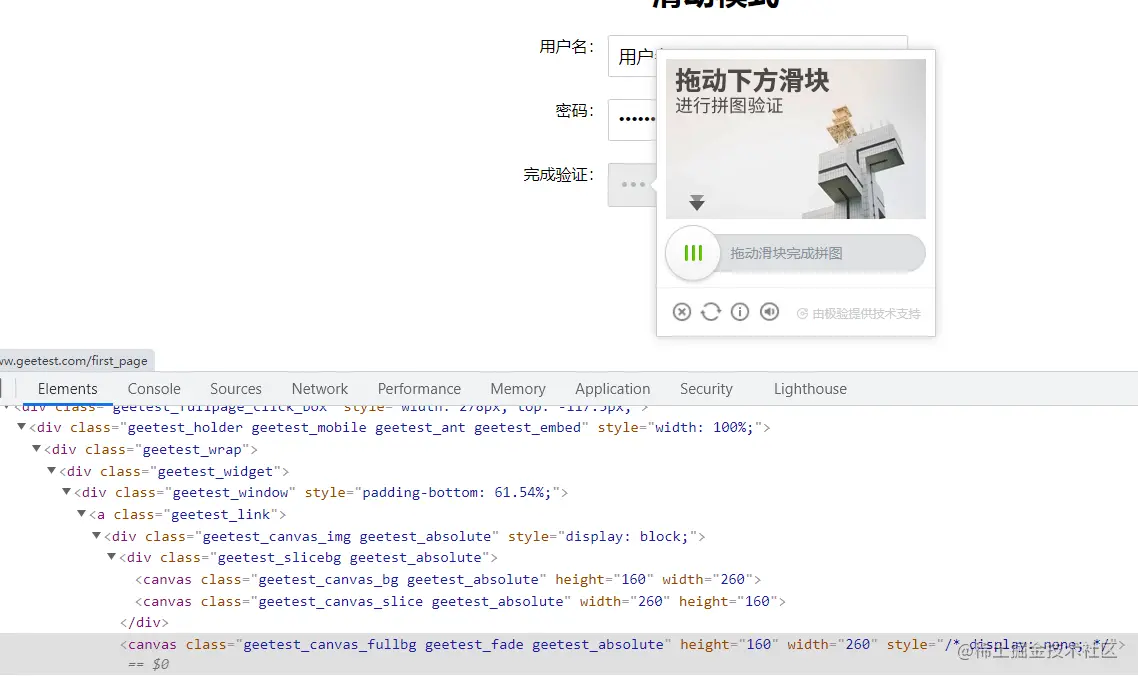Open the captcha info icon

click(x=740, y=311)
